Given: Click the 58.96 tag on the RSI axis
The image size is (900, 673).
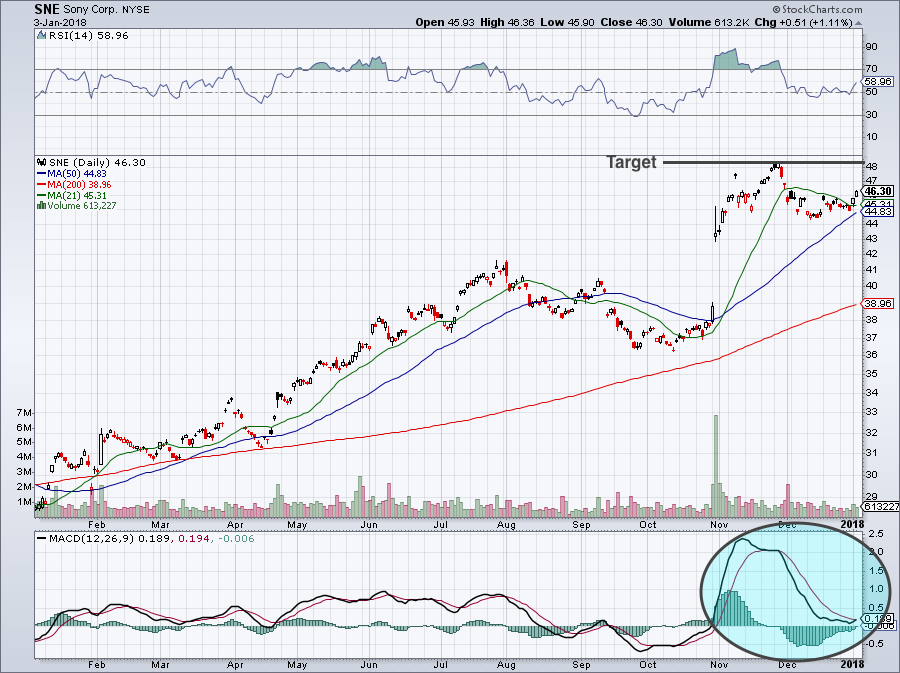Looking at the screenshot, I should [879, 81].
